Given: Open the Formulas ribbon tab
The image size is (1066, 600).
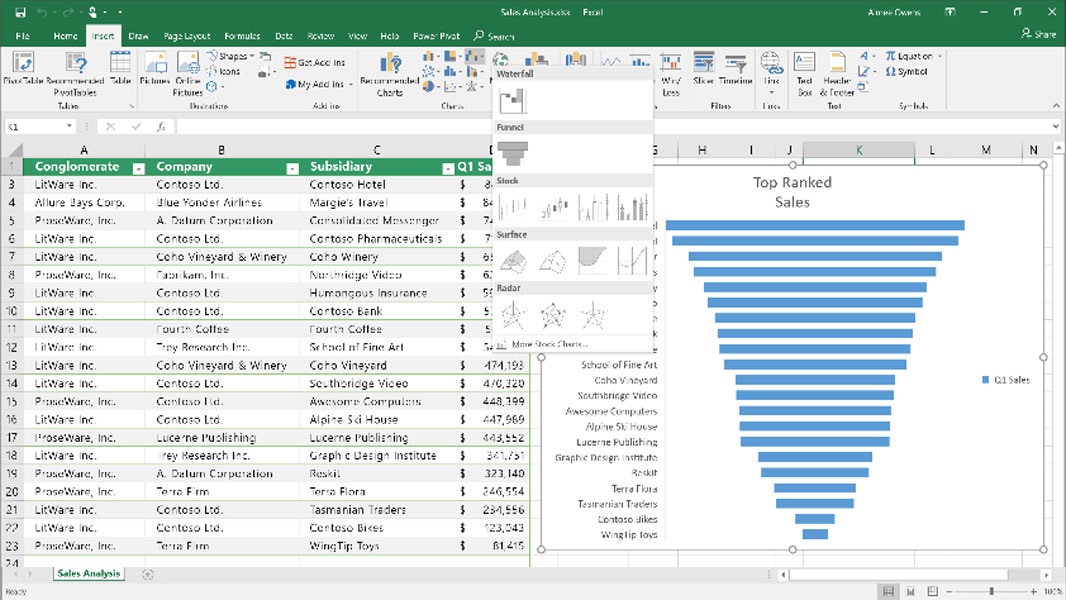Looking at the screenshot, I should (242, 36).
